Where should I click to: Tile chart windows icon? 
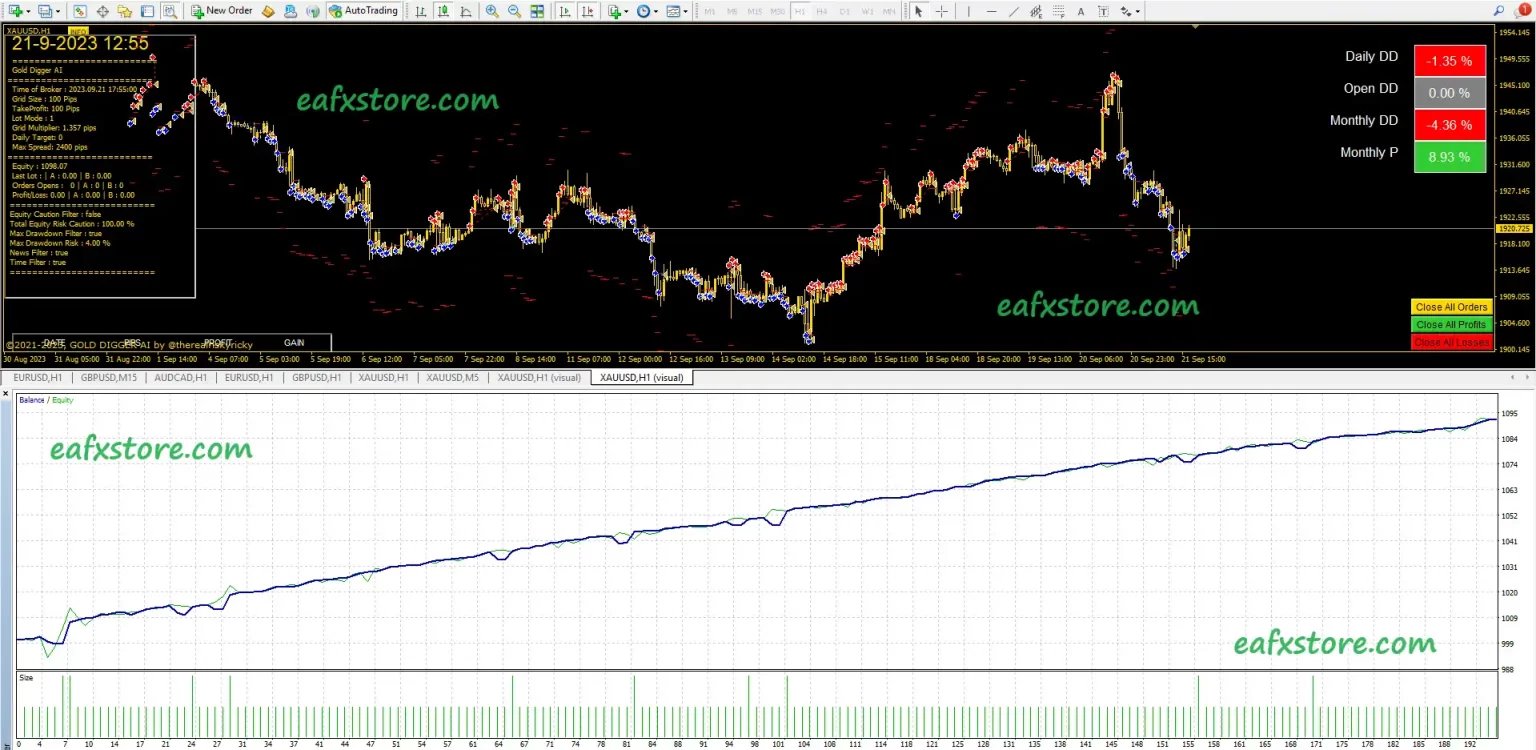(537, 11)
